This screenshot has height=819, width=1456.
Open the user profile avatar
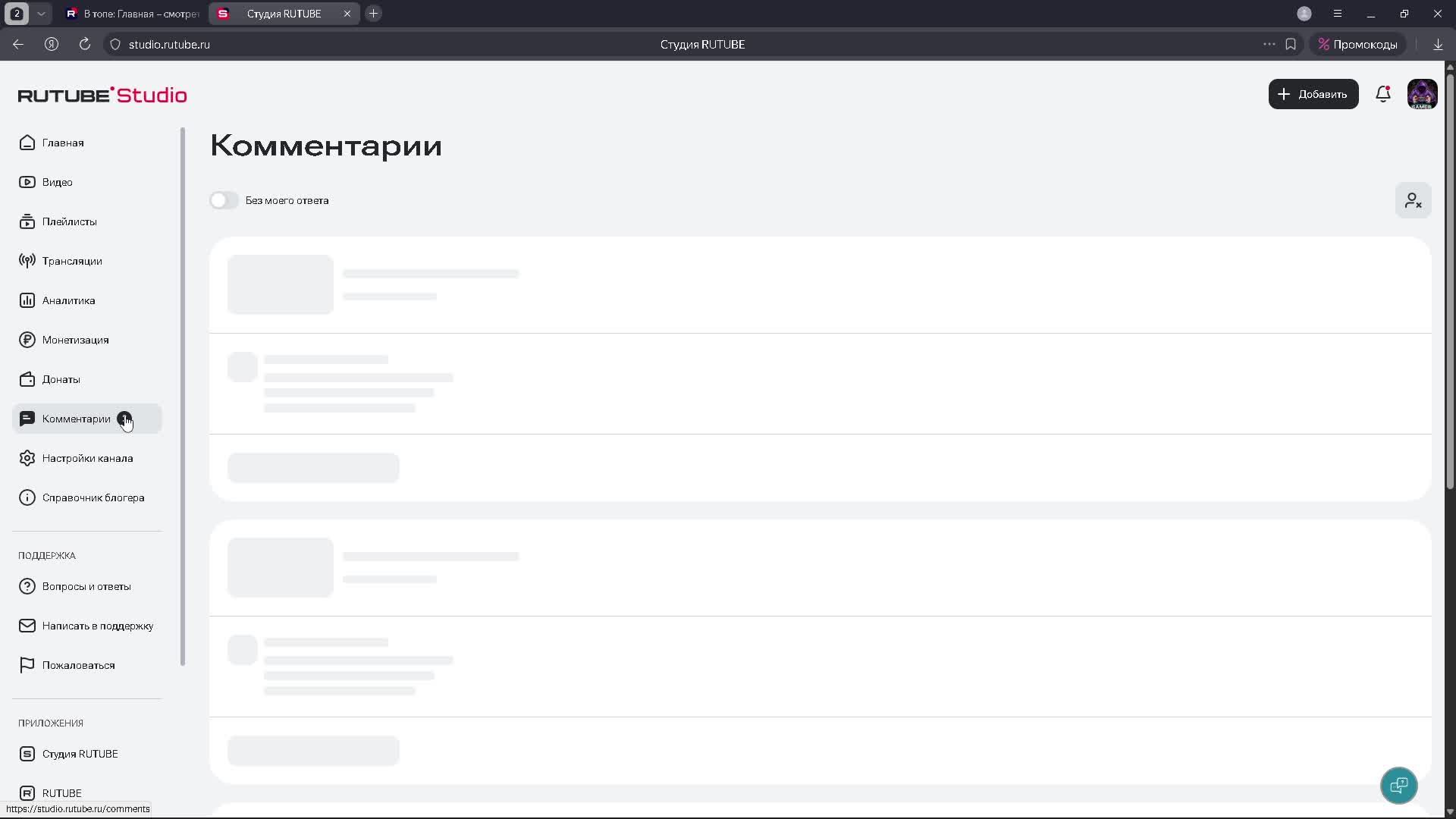tap(1422, 94)
